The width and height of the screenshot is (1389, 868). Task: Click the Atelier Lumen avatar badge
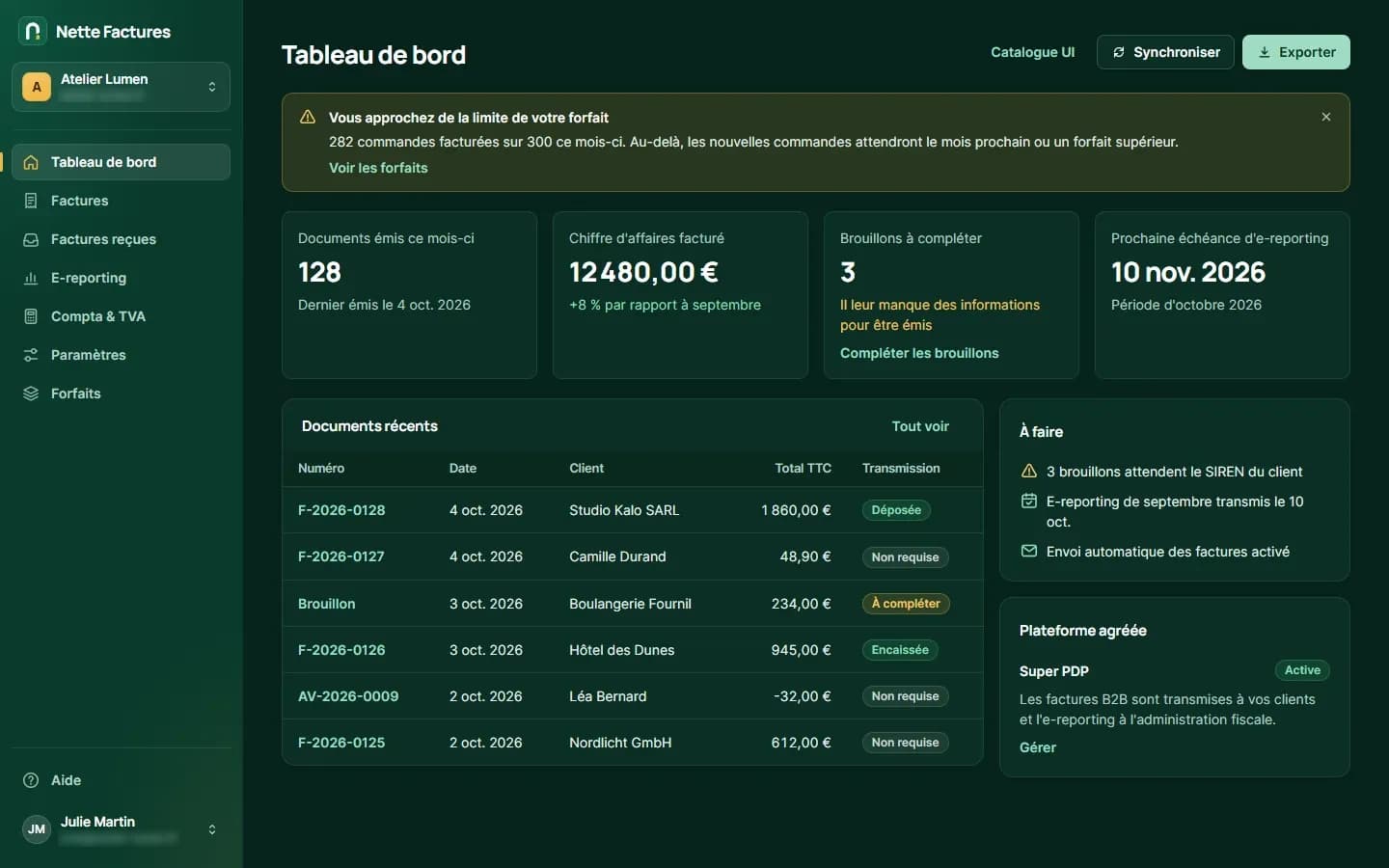(x=37, y=87)
